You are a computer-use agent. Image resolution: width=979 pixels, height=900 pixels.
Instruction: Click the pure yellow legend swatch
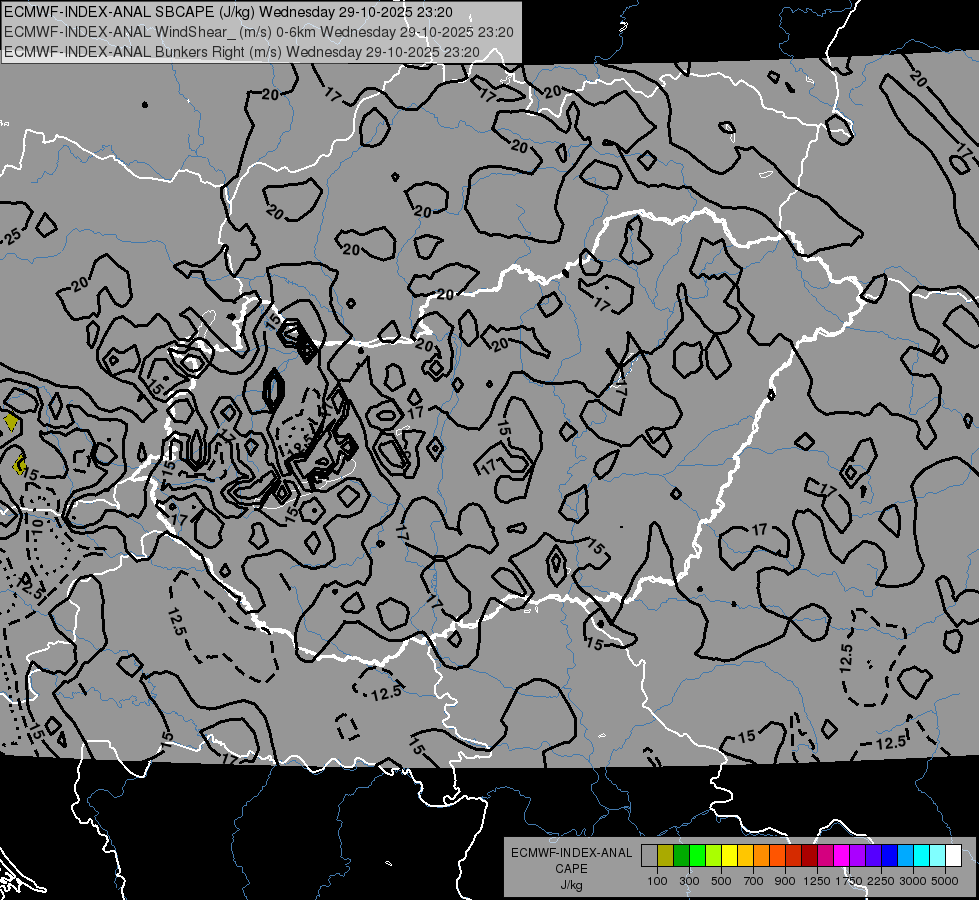[x=729, y=855]
